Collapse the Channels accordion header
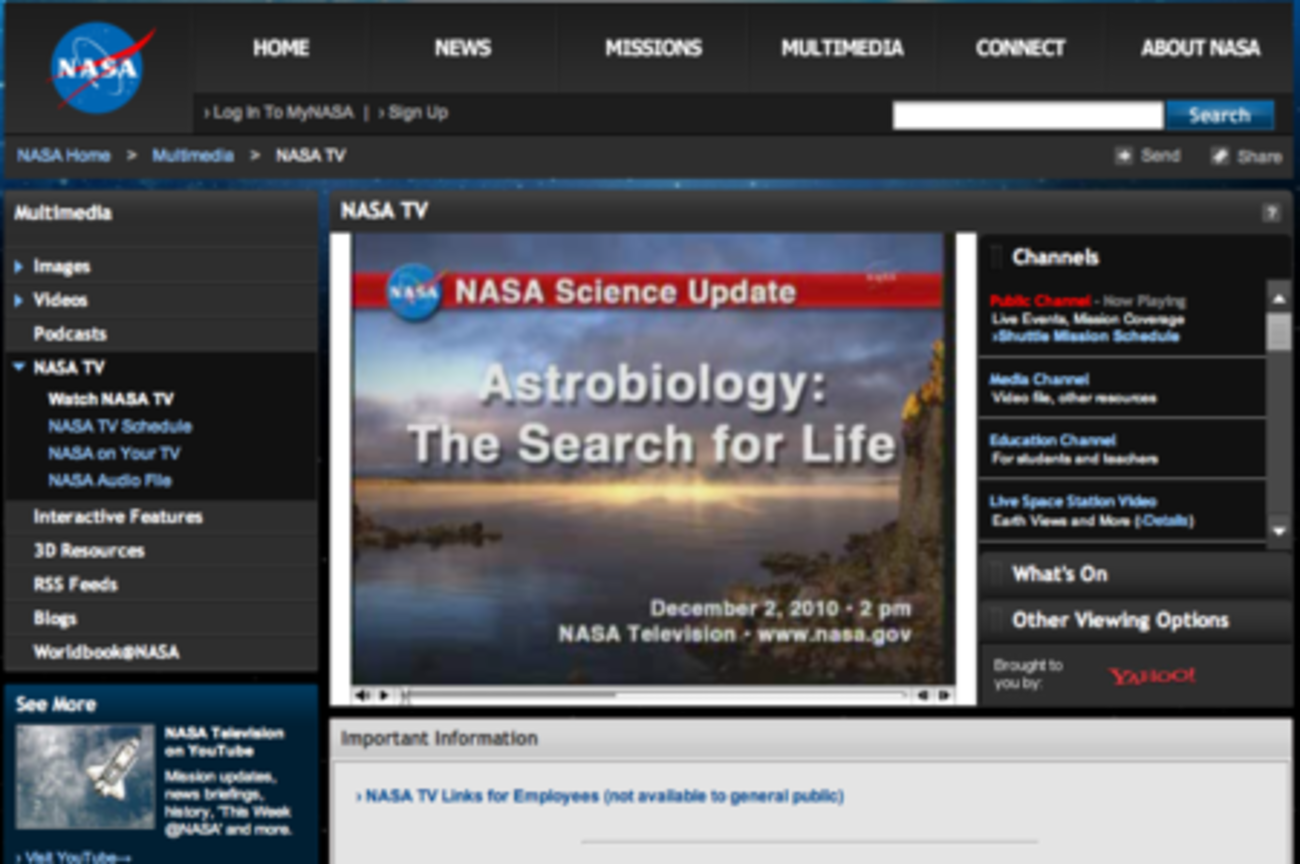Image resolution: width=1300 pixels, height=864 pixels. click(1136, 257)
